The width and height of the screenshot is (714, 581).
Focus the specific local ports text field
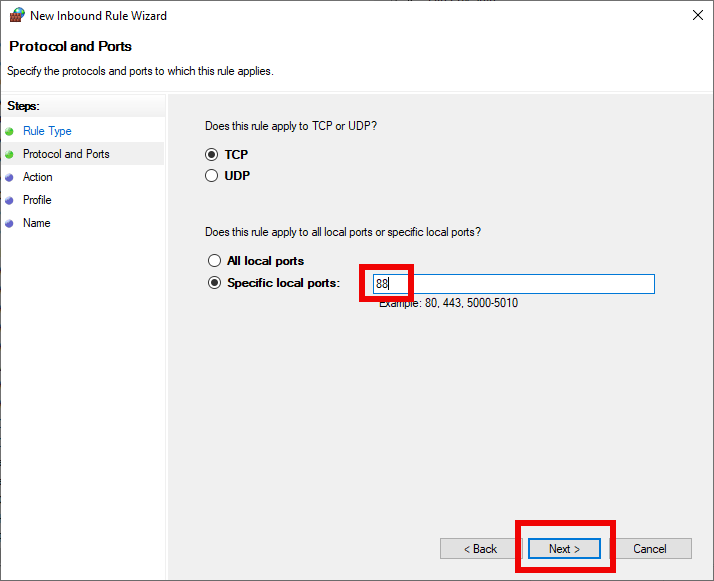coord(514,284)
